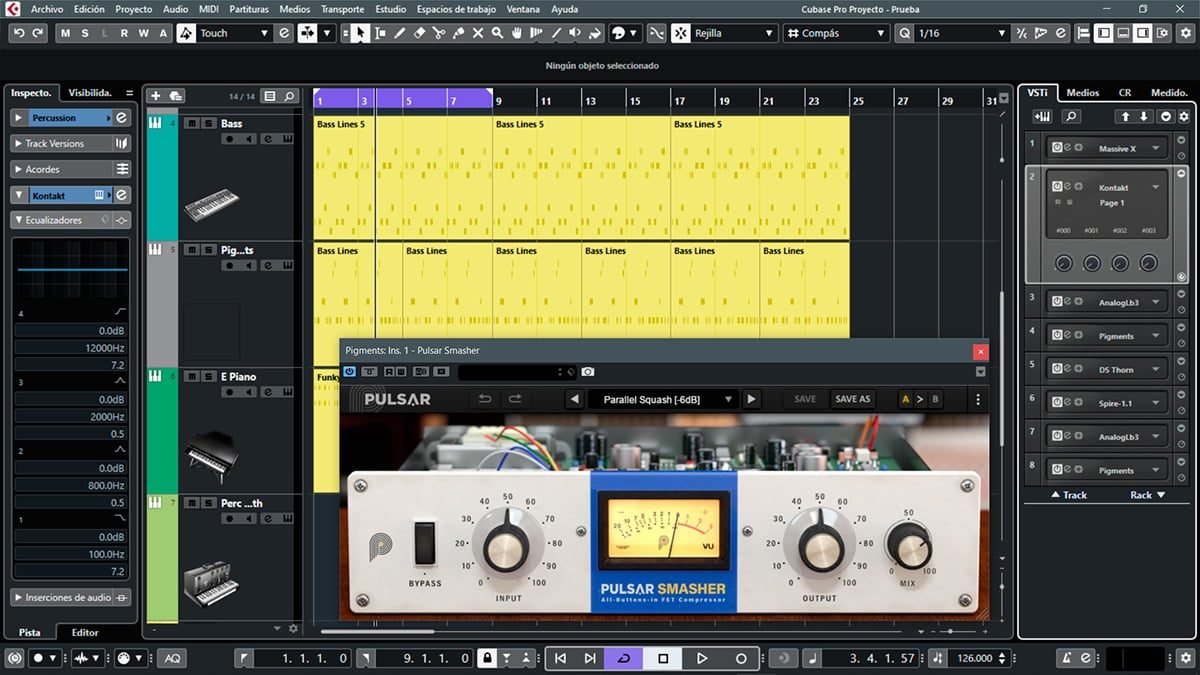
Task: Solo the E Piano track
Action: 207,377
